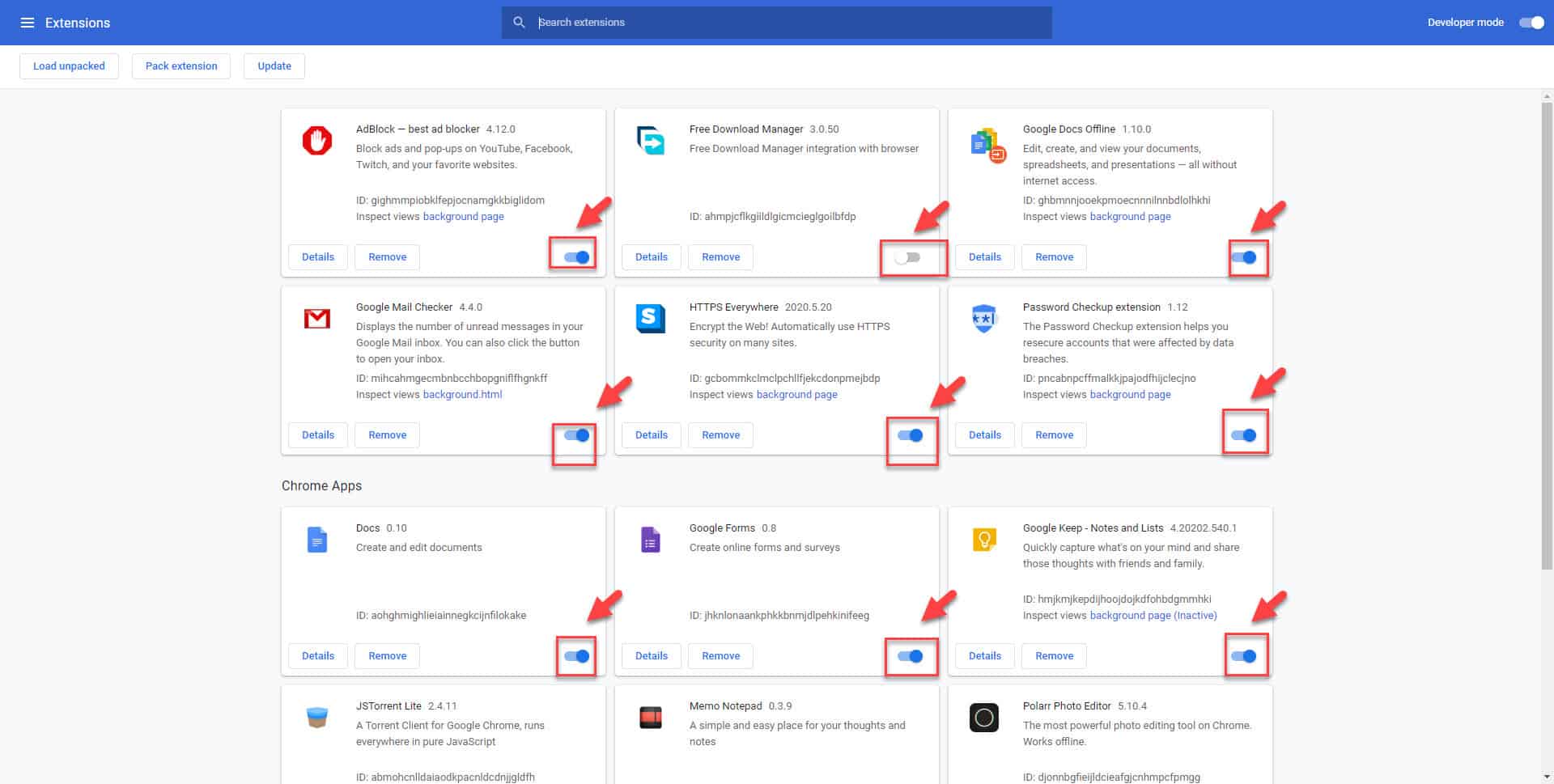The image size is (1554, 784).
Task: Click the Update button
Action: [274, 66]
